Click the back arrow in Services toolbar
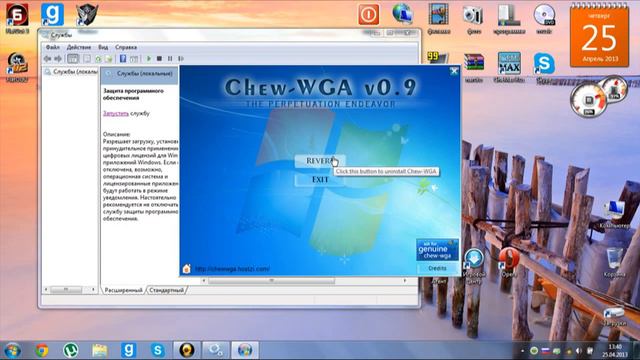The width and height of the screenshot is (640, 360). click(48, 59)
